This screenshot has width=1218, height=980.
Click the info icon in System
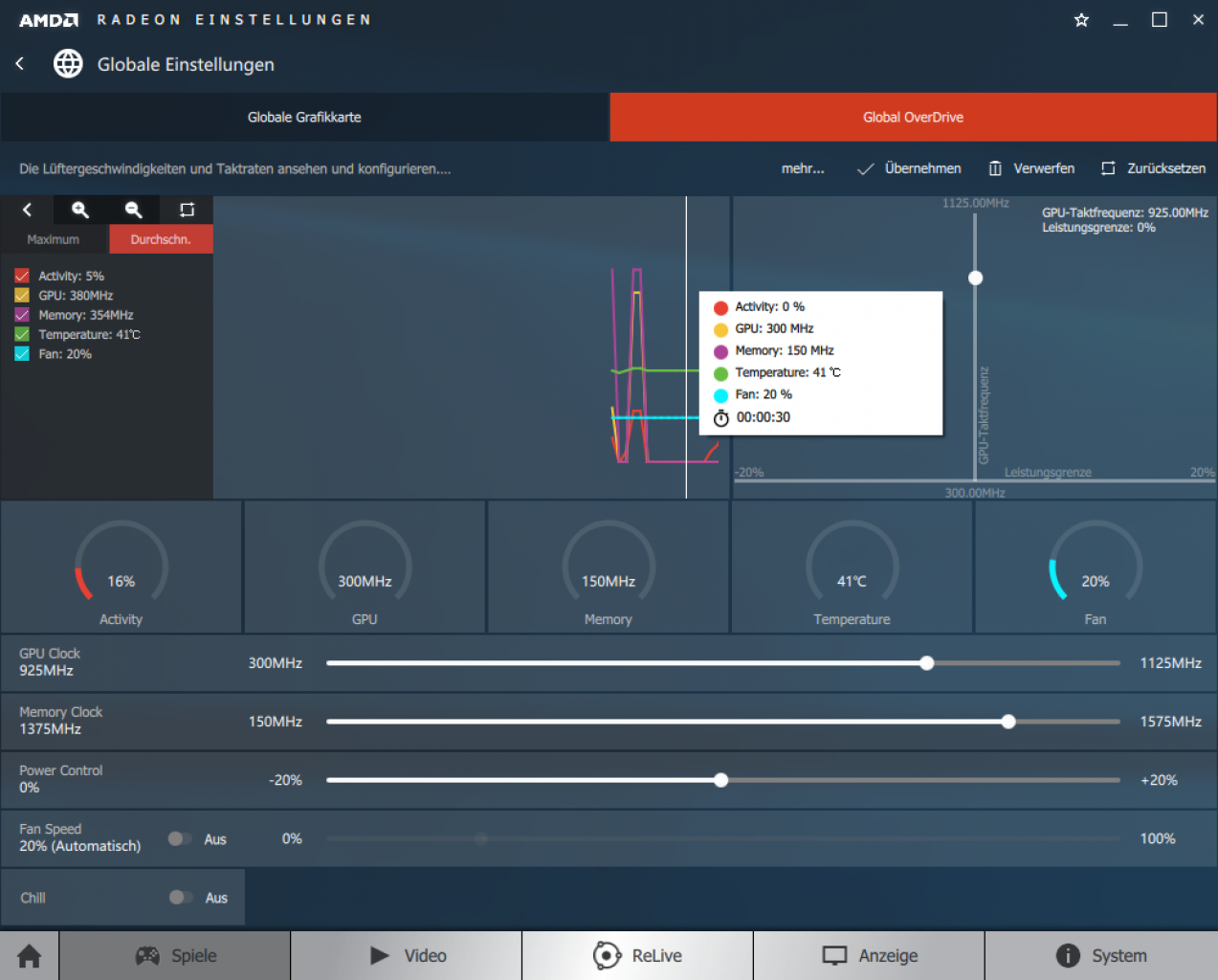tap(1068, 955)
